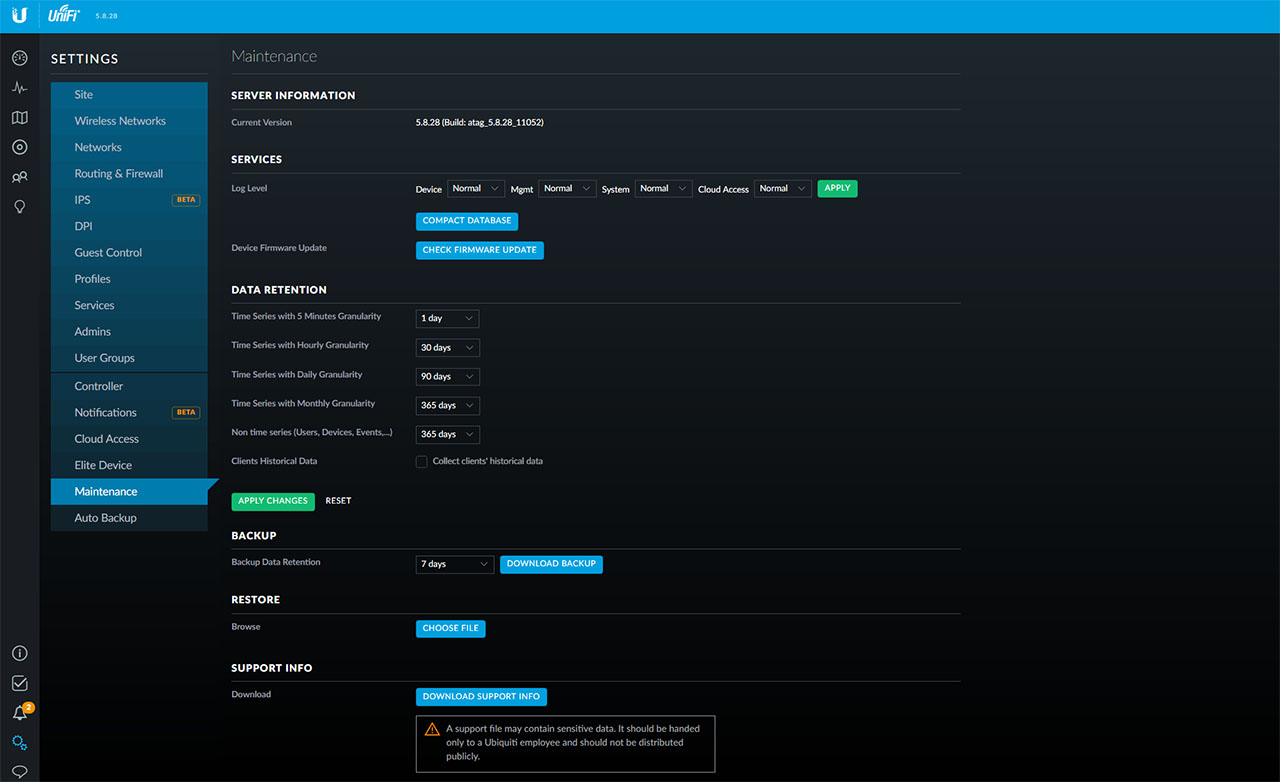The image size is (1280, 782).
Task: Go to Auto Backup settings
Action: (x=129, y=518)
